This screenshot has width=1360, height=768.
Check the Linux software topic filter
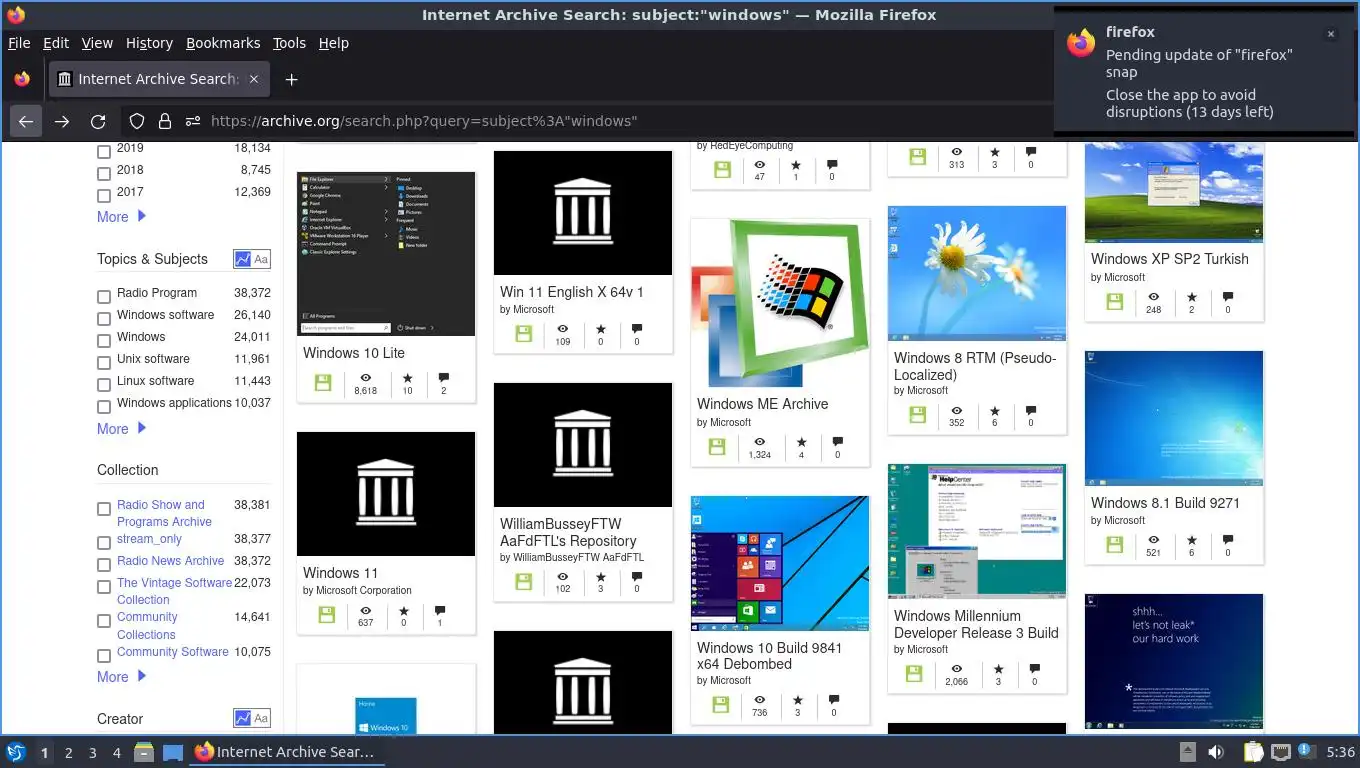(x=104, y=385)
